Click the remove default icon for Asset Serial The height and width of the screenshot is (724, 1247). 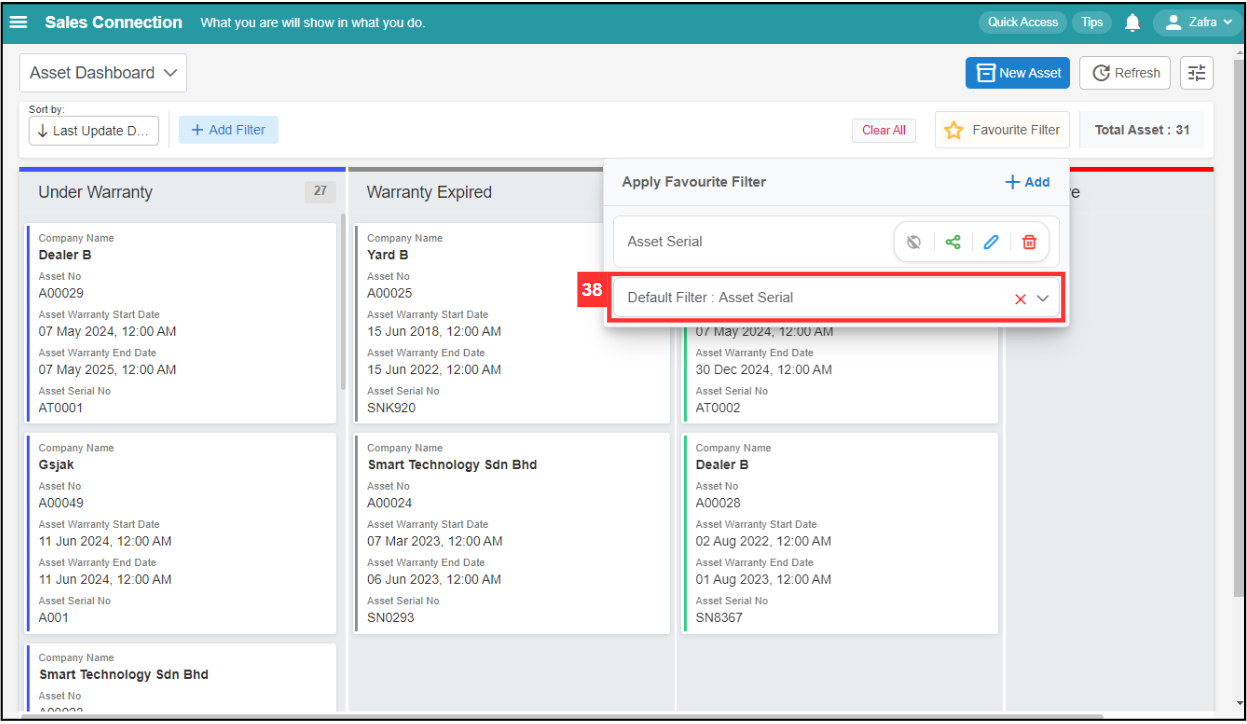point(913,242)
